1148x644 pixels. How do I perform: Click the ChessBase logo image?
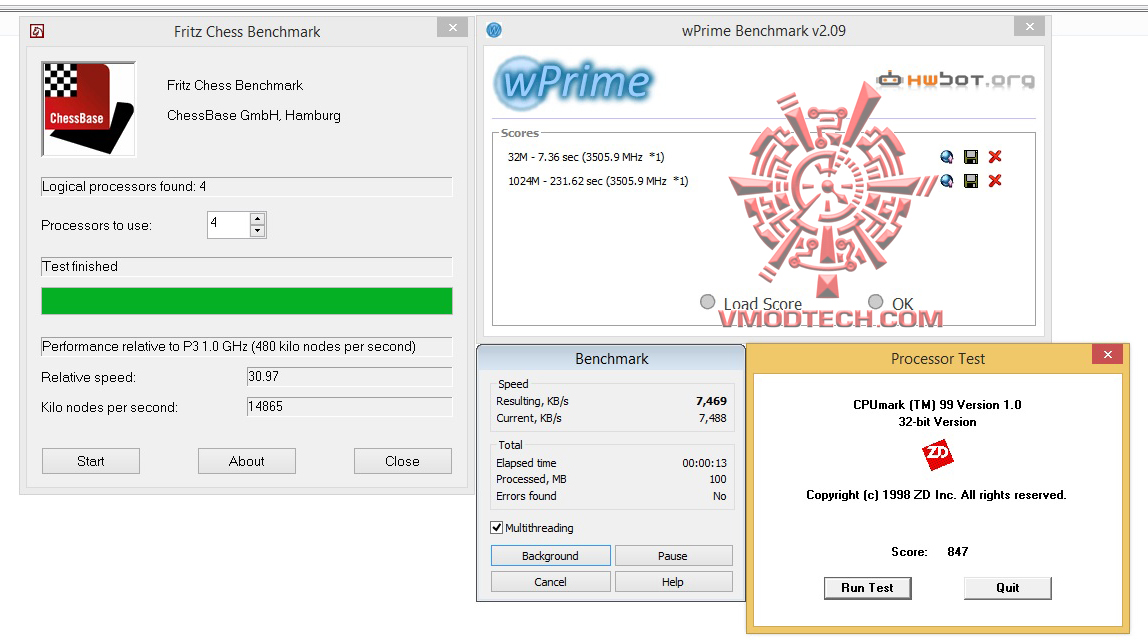click(89, 109)
